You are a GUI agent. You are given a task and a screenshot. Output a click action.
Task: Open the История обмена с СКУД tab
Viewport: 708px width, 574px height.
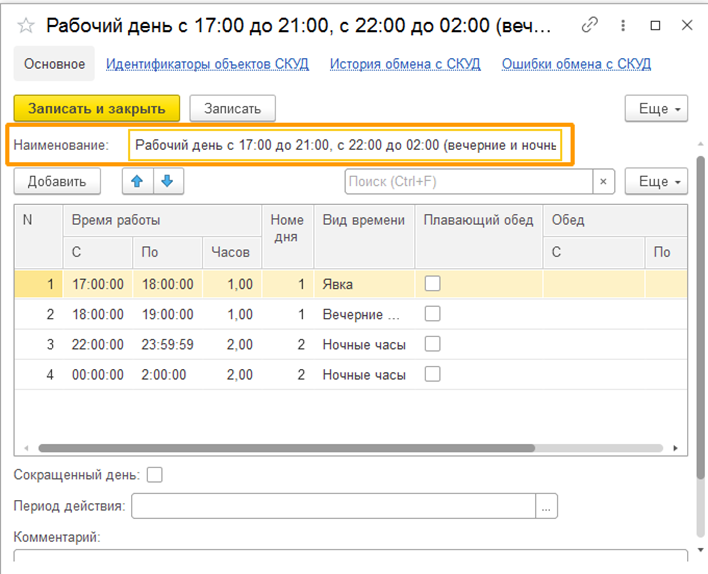pos(405,64)
